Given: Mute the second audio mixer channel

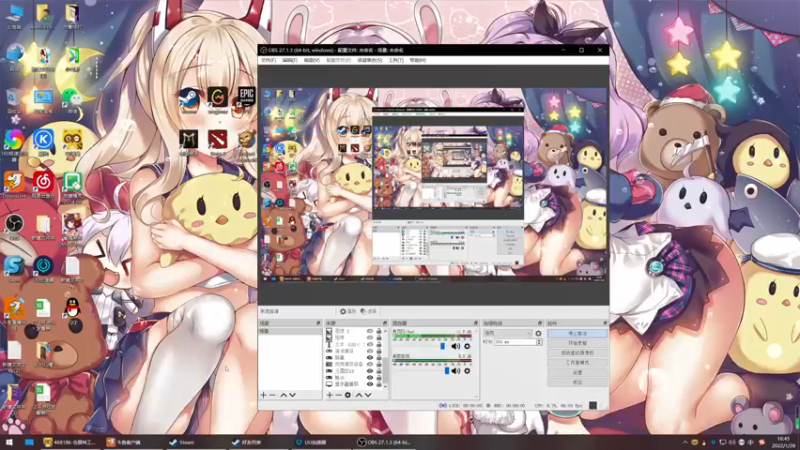Looking at the screenshot, I should coord(456,372).
